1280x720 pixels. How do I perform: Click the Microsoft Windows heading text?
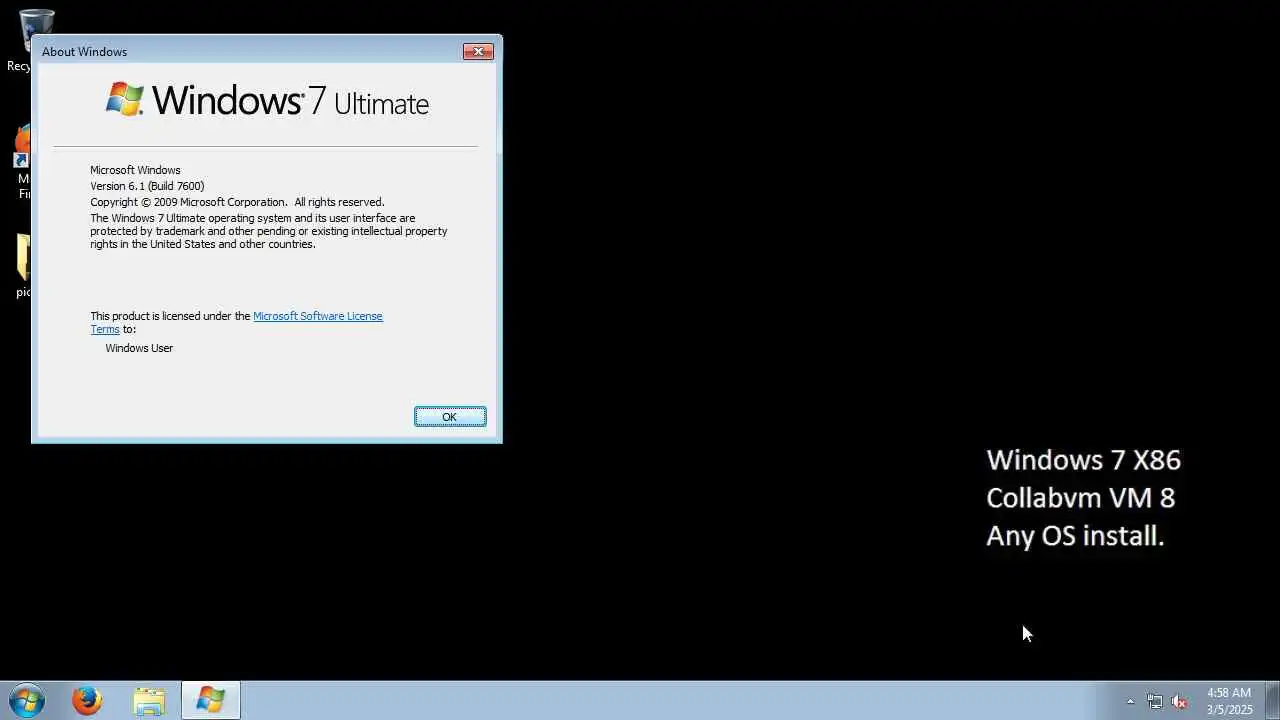135,170
